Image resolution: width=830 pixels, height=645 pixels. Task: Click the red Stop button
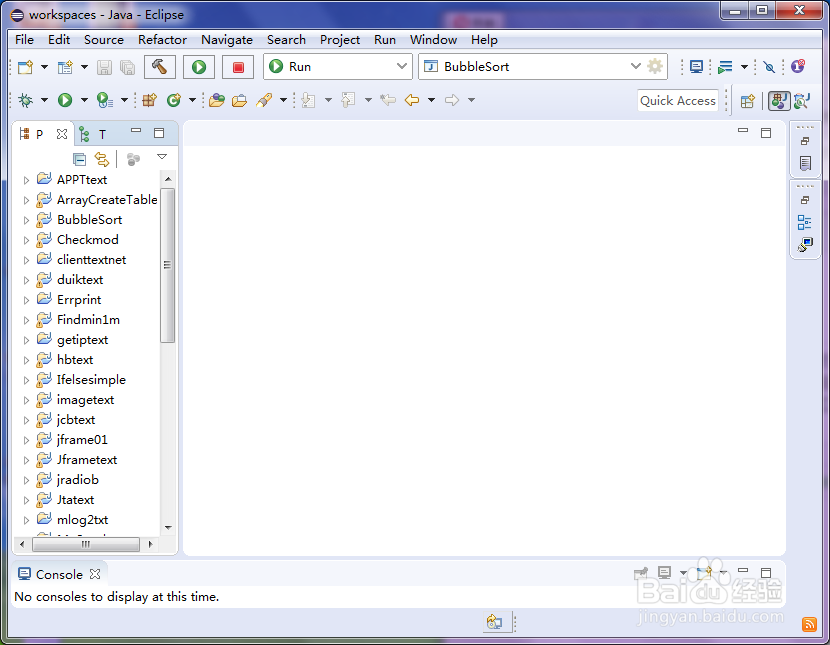coord(238,67)
